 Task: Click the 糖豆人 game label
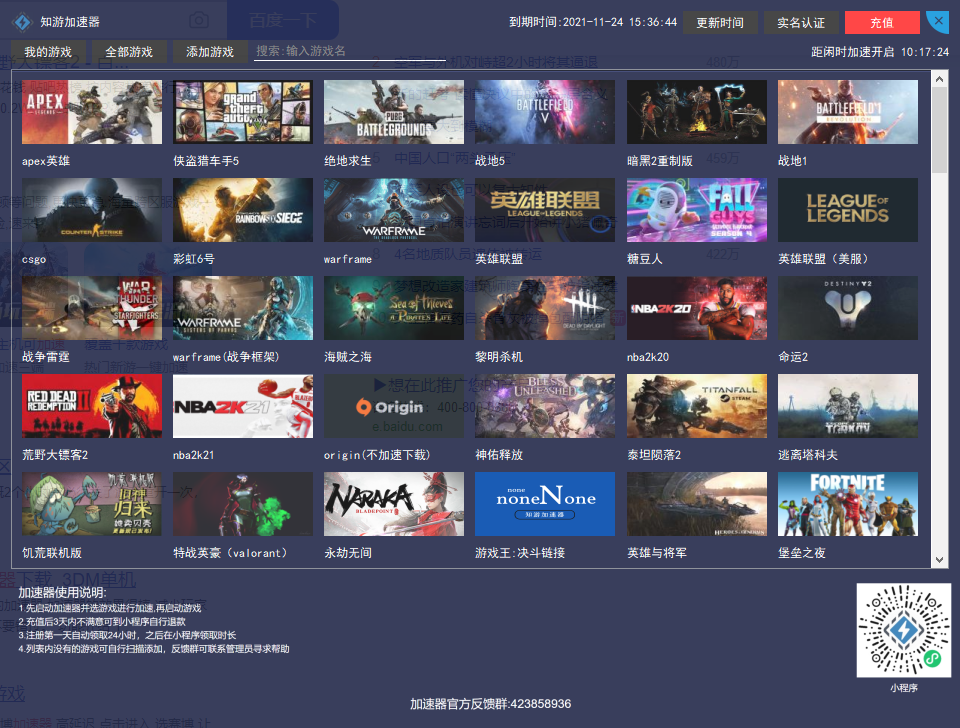(645, 259)
